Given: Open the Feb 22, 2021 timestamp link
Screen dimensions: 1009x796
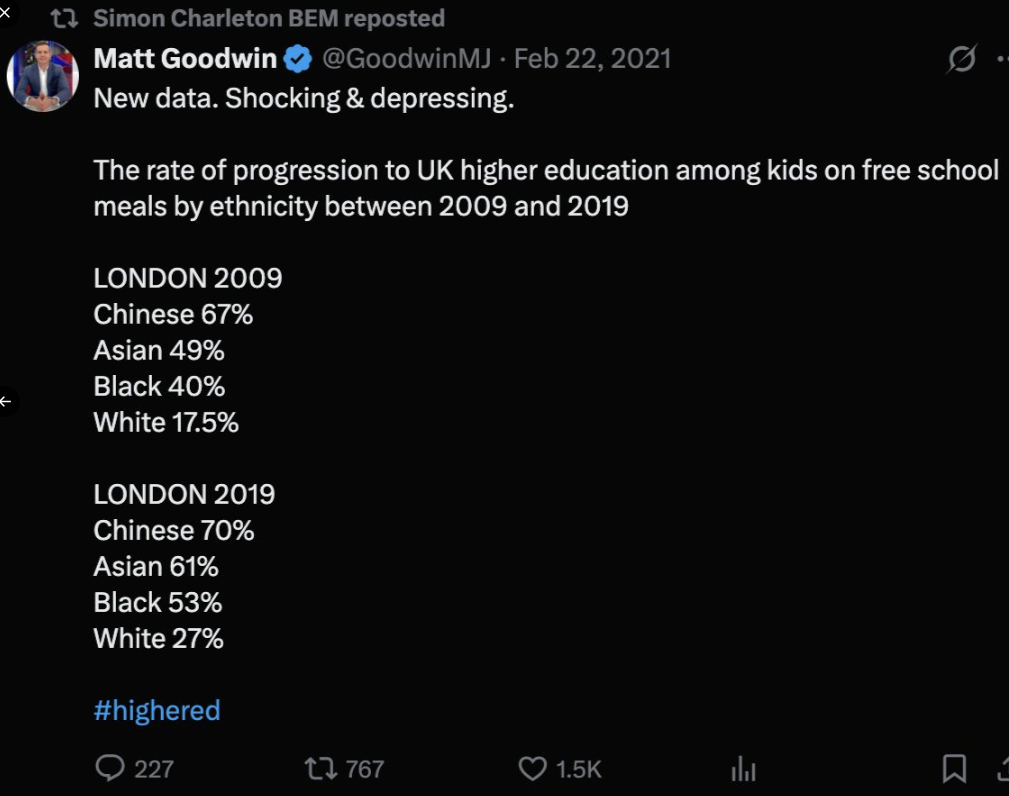Looking at the screenshot, I should (592, 59).
